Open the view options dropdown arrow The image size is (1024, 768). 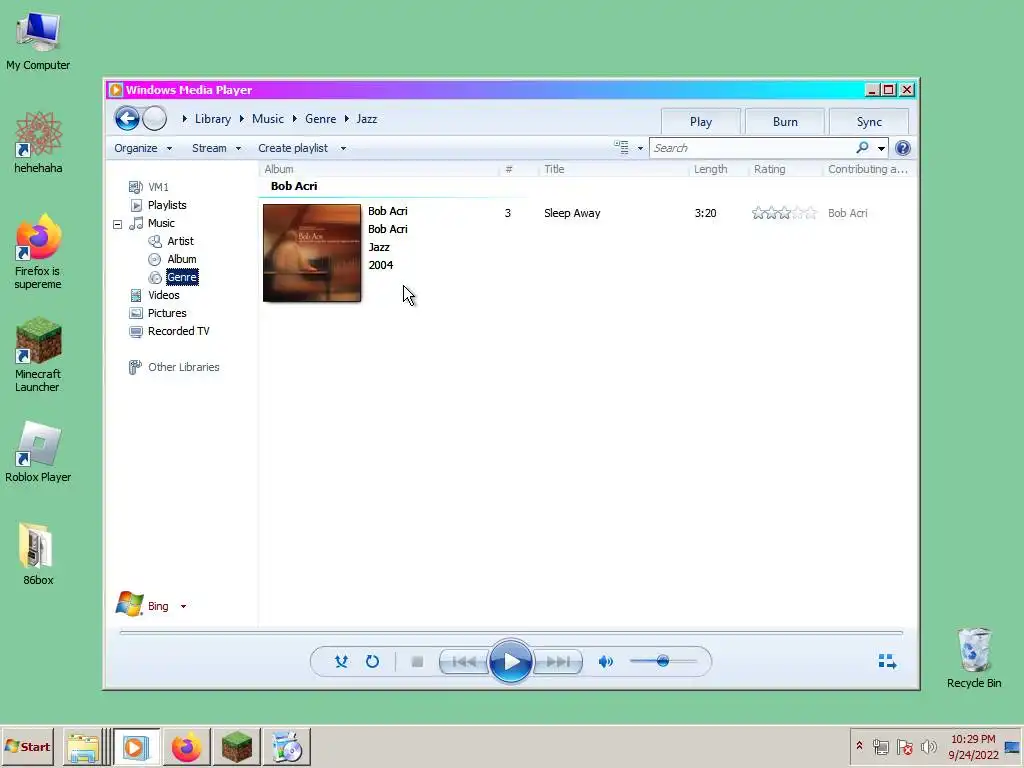640,148
